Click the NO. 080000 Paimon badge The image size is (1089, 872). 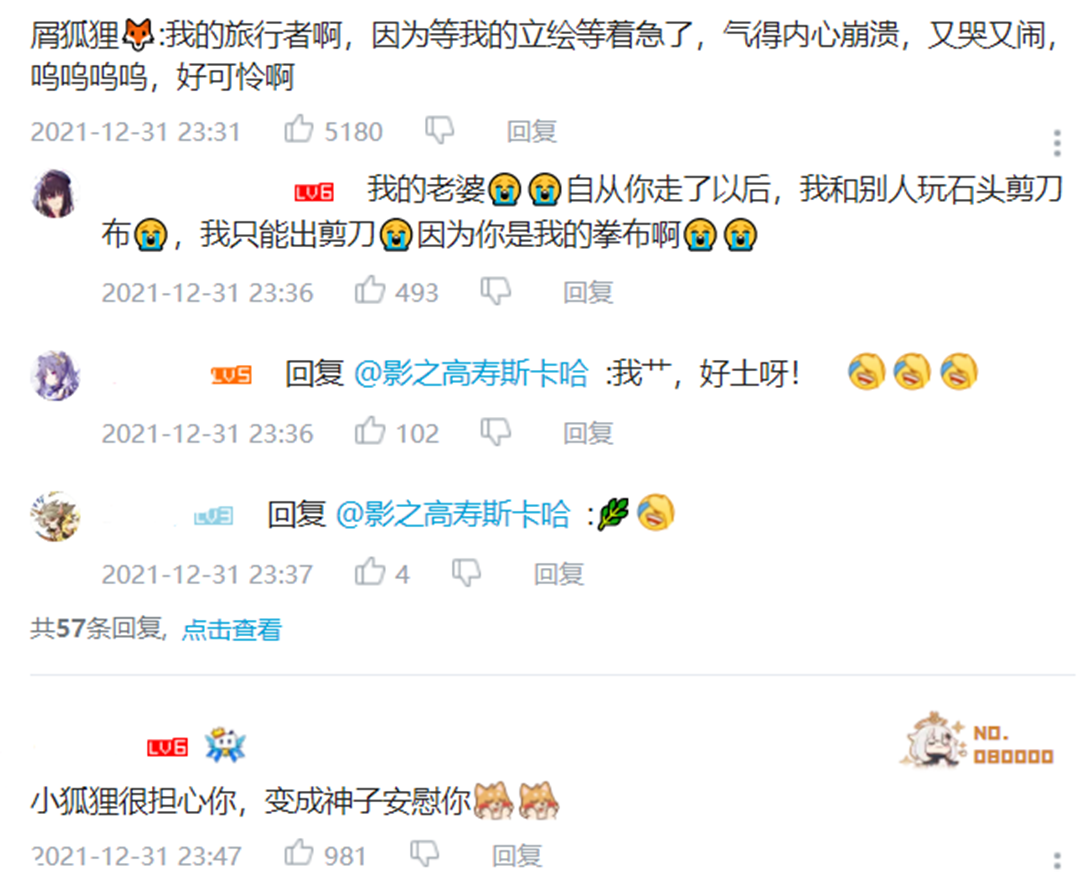[x=976, y=740]
